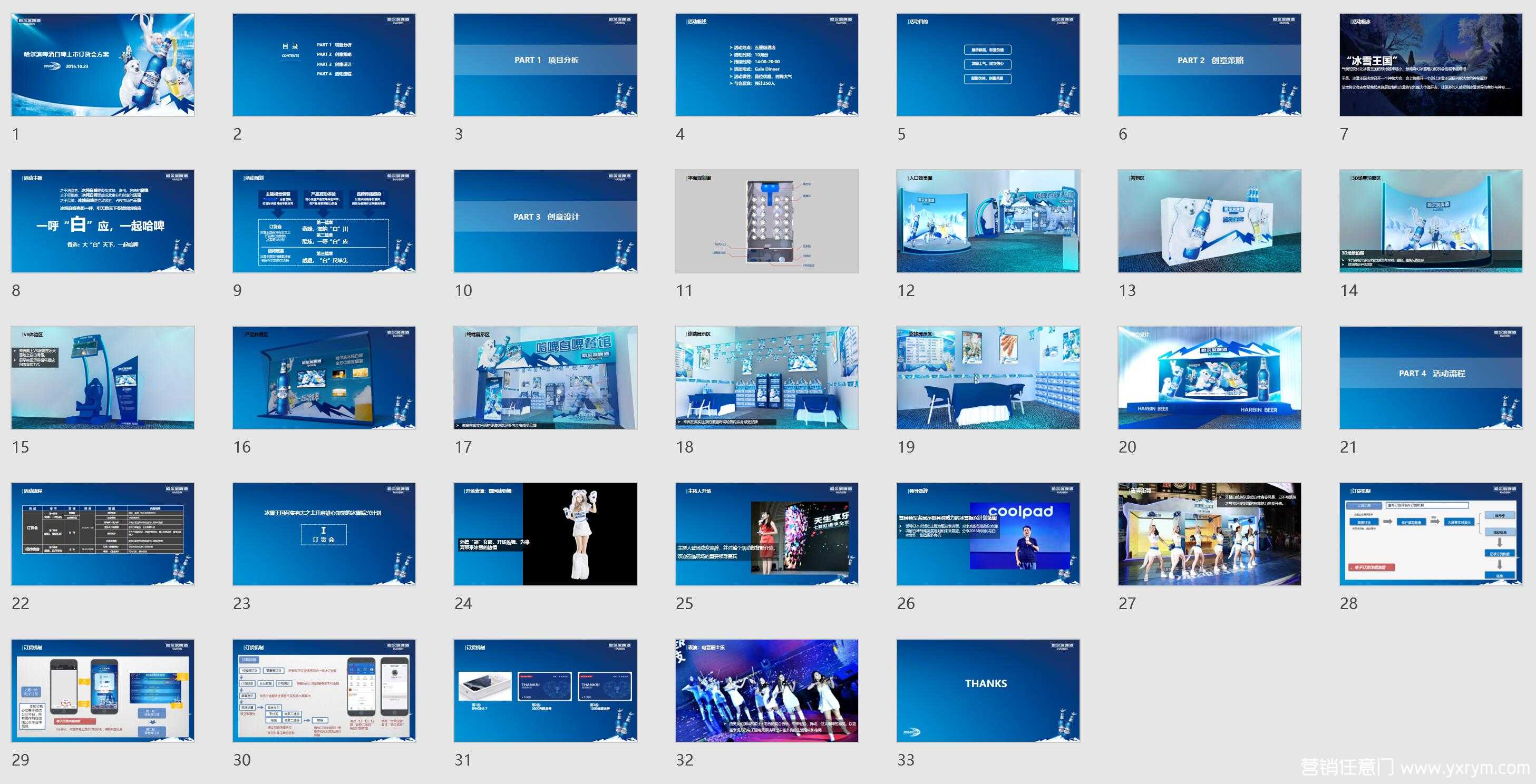Viewport: 1536px width, 784px height.
Task: Select slide 17 哈啤白啤餐馆 storefront rendering
Action: [x=545, y=377]
